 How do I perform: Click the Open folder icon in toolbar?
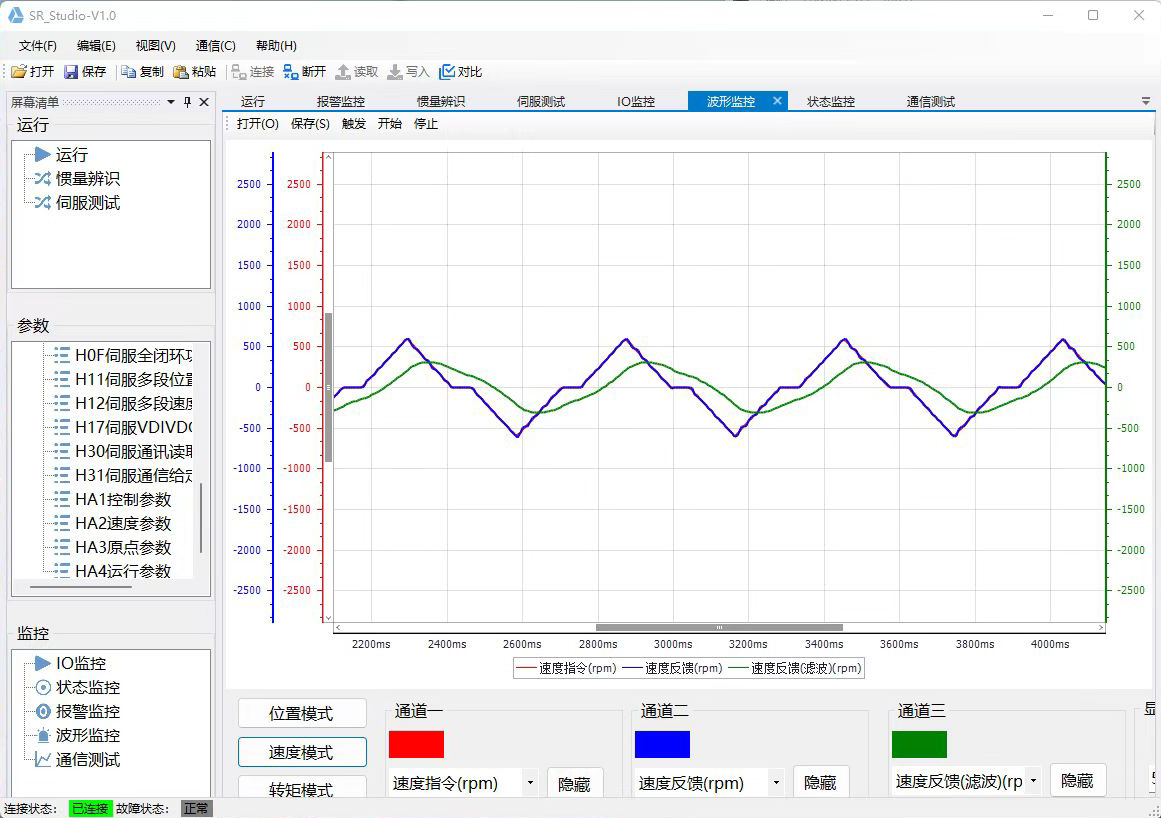tap(19, 72)
